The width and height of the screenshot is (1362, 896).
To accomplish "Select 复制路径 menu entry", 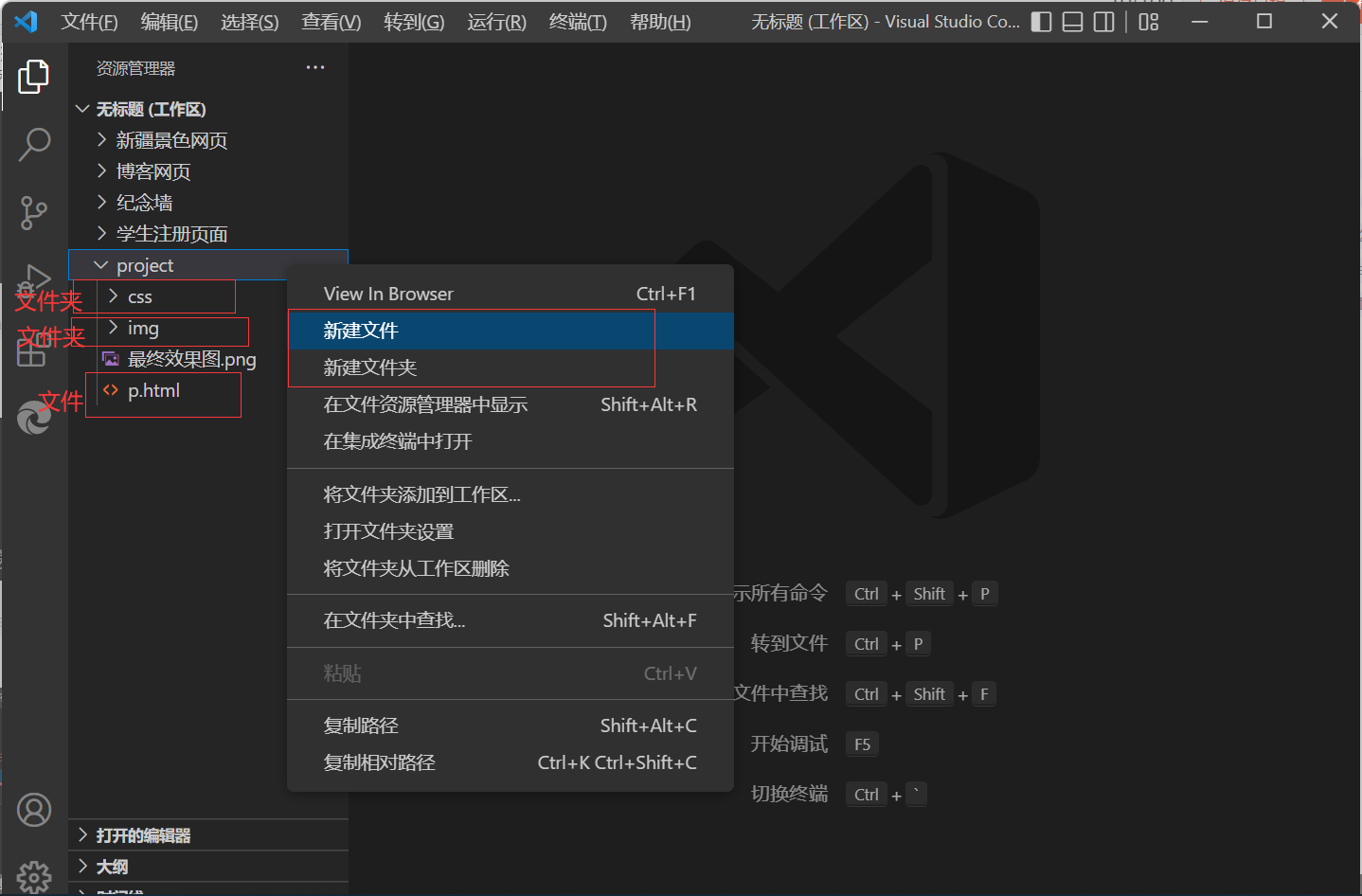I will pyautogui.click(x=511, y=726).
